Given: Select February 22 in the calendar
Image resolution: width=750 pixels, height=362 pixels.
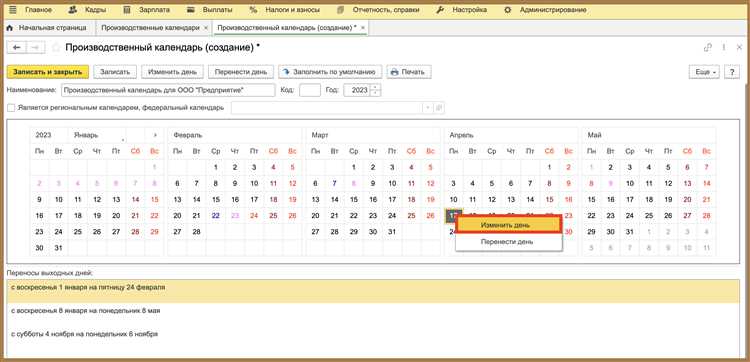Looking at the screenshot, I should pos(216,215).
